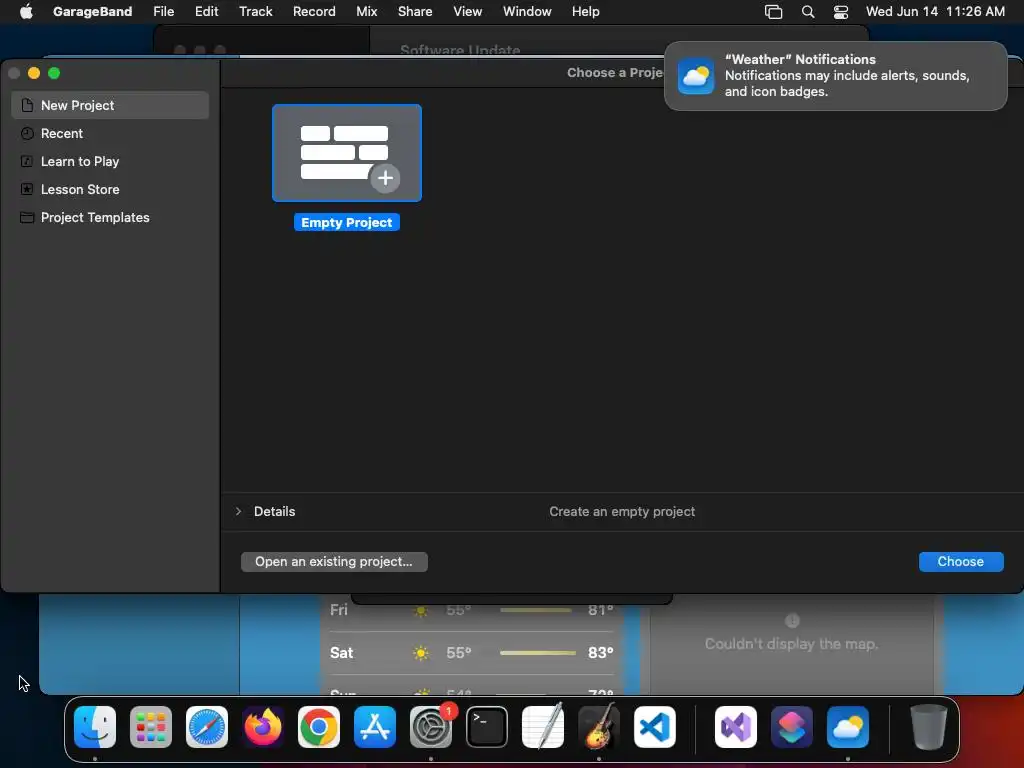Screen dimensions: 1024x768
Task: Click the Project Templates folder icon
Action: click(x=27, y=217)
